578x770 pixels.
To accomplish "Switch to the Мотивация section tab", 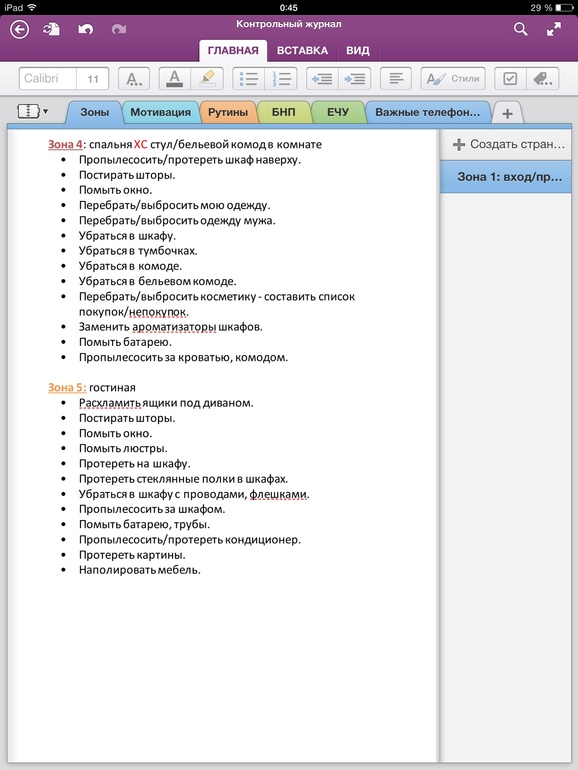I will [161, 112].
